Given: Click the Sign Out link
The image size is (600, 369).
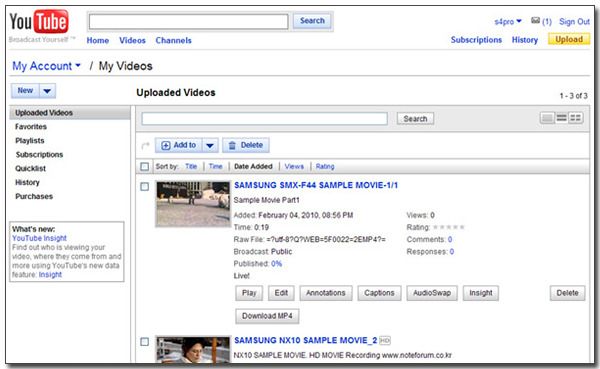Looking at the screenshot, I should (574, 22).
